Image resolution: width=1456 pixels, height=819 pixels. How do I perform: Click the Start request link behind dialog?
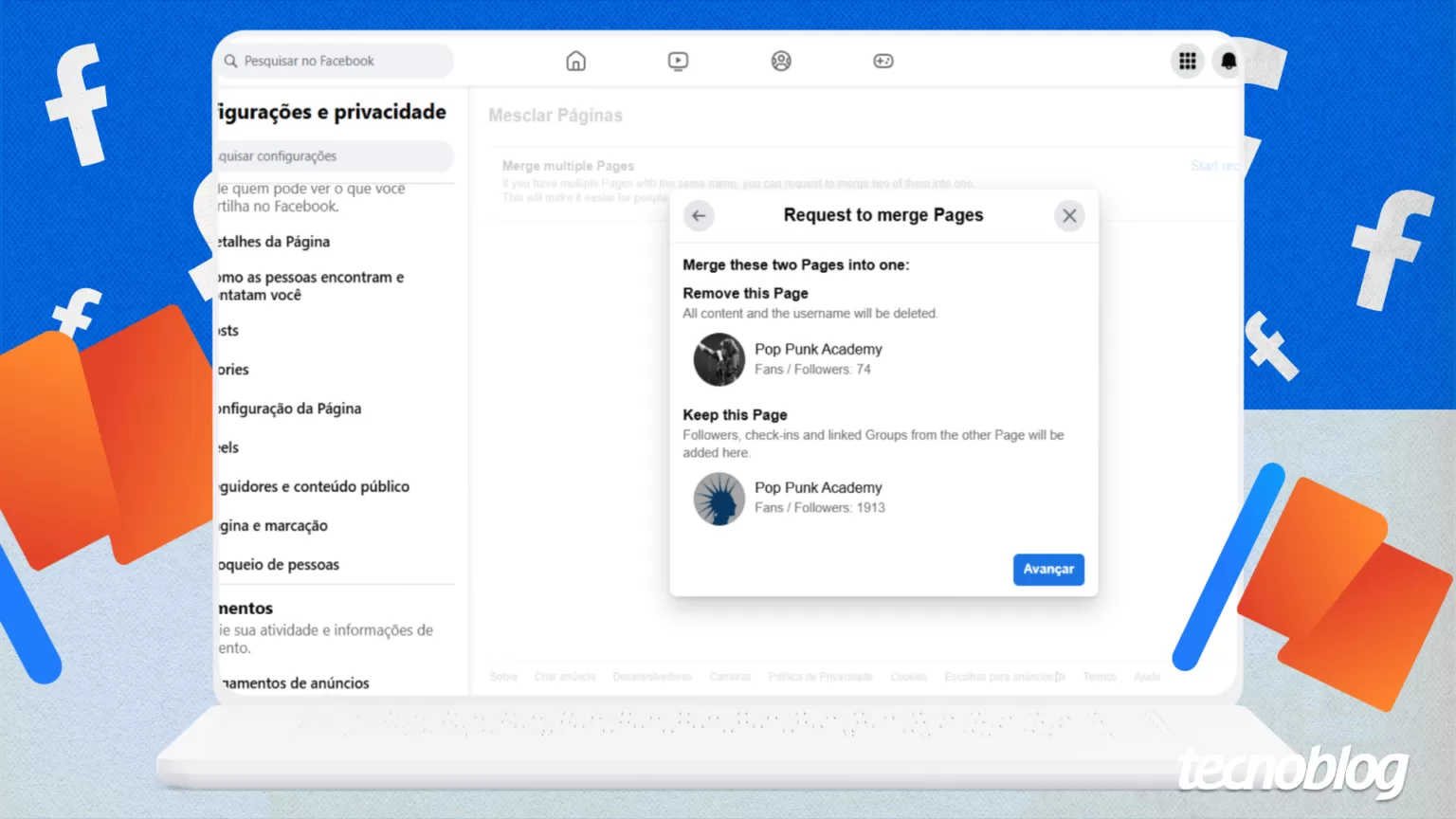point(1215,166)
